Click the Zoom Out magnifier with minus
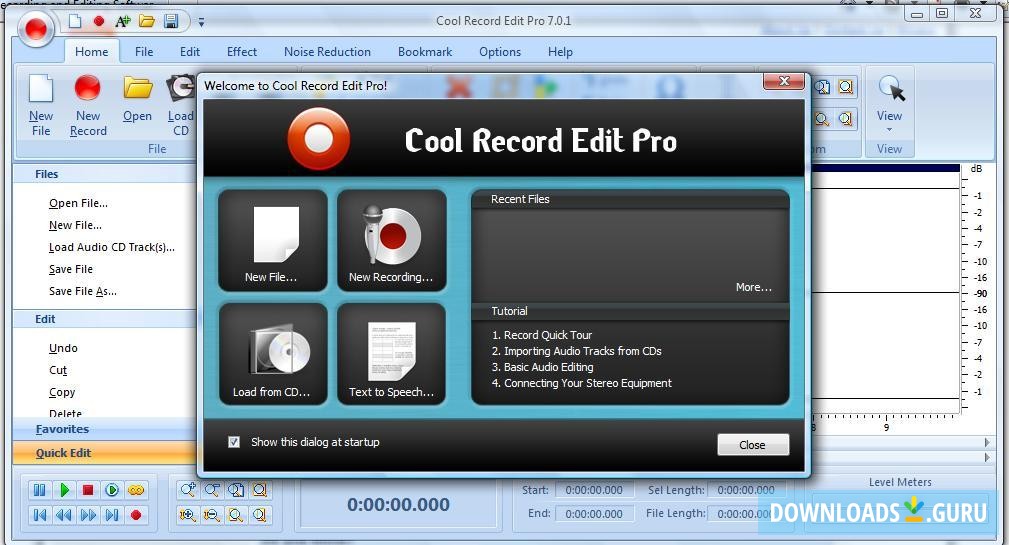Viewport: 1009px width, 545px height. [x=212, y=490]
